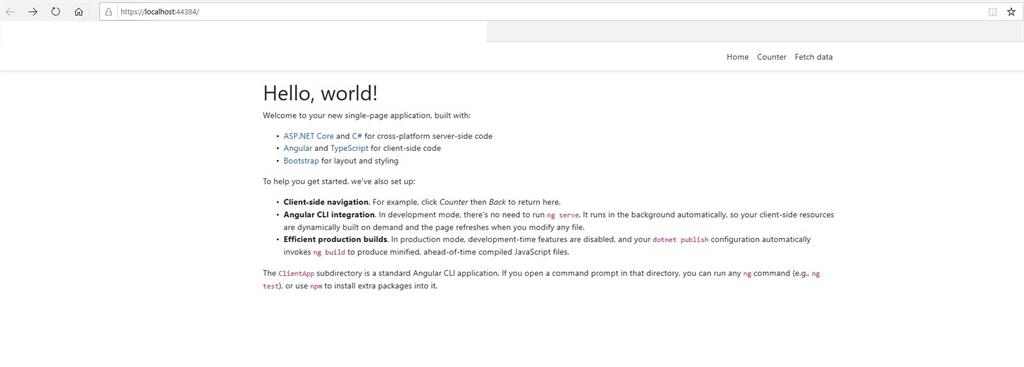This screenshot has width=1024, height=367.
Task: View site info via the lock icon
Action: (108, 12)
